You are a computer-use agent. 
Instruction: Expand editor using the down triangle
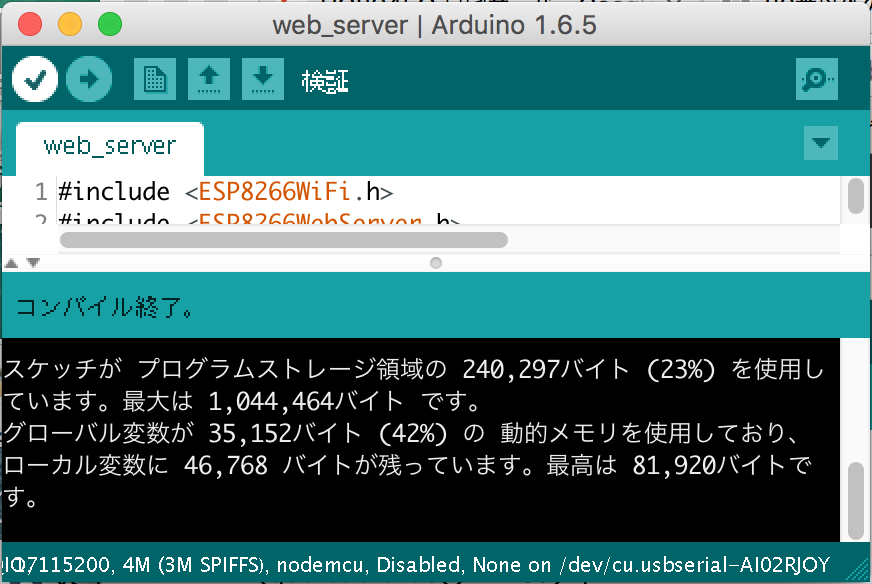(x=33, y=263)
